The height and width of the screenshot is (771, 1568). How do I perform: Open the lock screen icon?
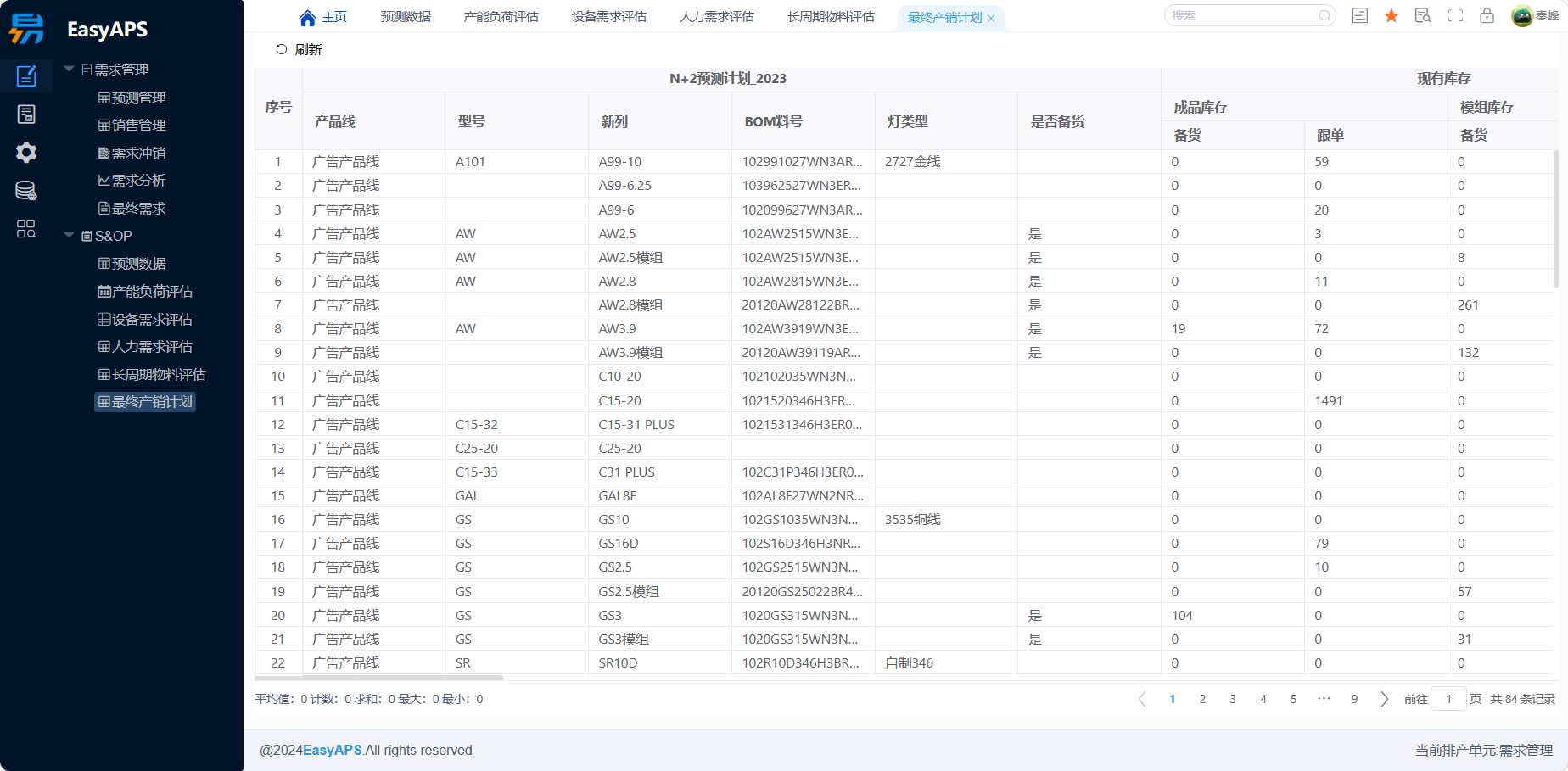point(1487,16)
